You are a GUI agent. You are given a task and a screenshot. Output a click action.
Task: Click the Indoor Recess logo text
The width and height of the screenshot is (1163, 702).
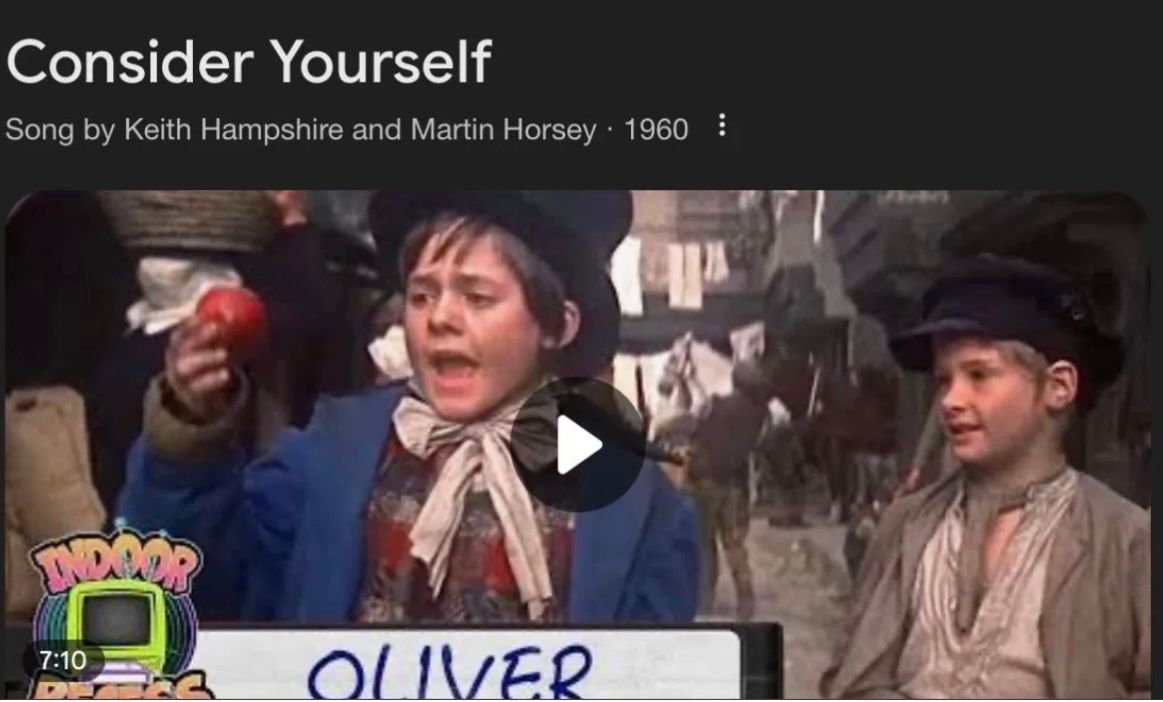116,564
